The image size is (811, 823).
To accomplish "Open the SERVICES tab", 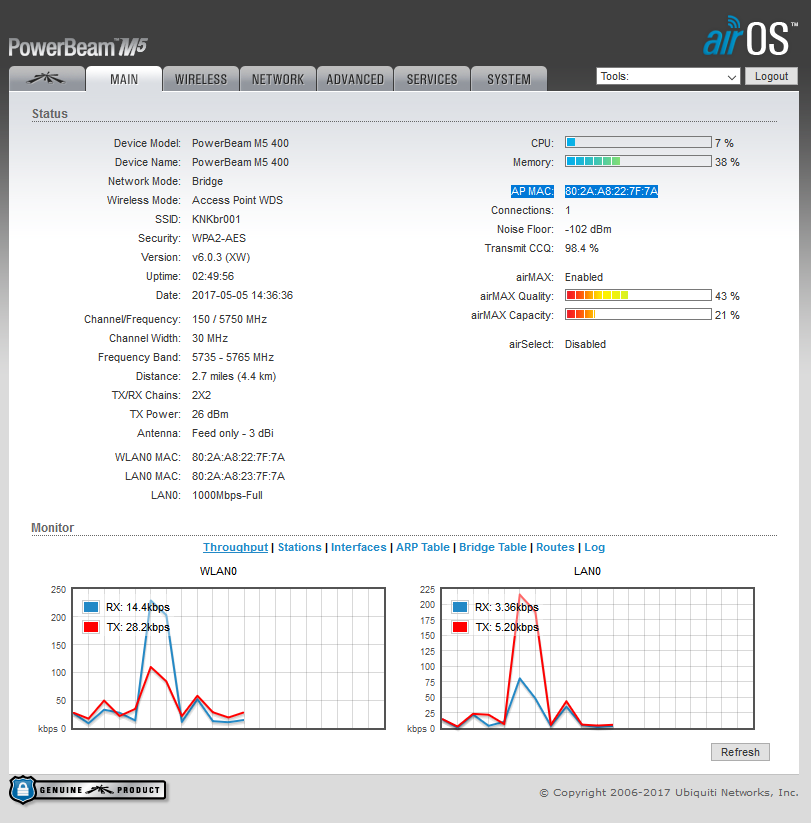I will (x=431, y=79).
